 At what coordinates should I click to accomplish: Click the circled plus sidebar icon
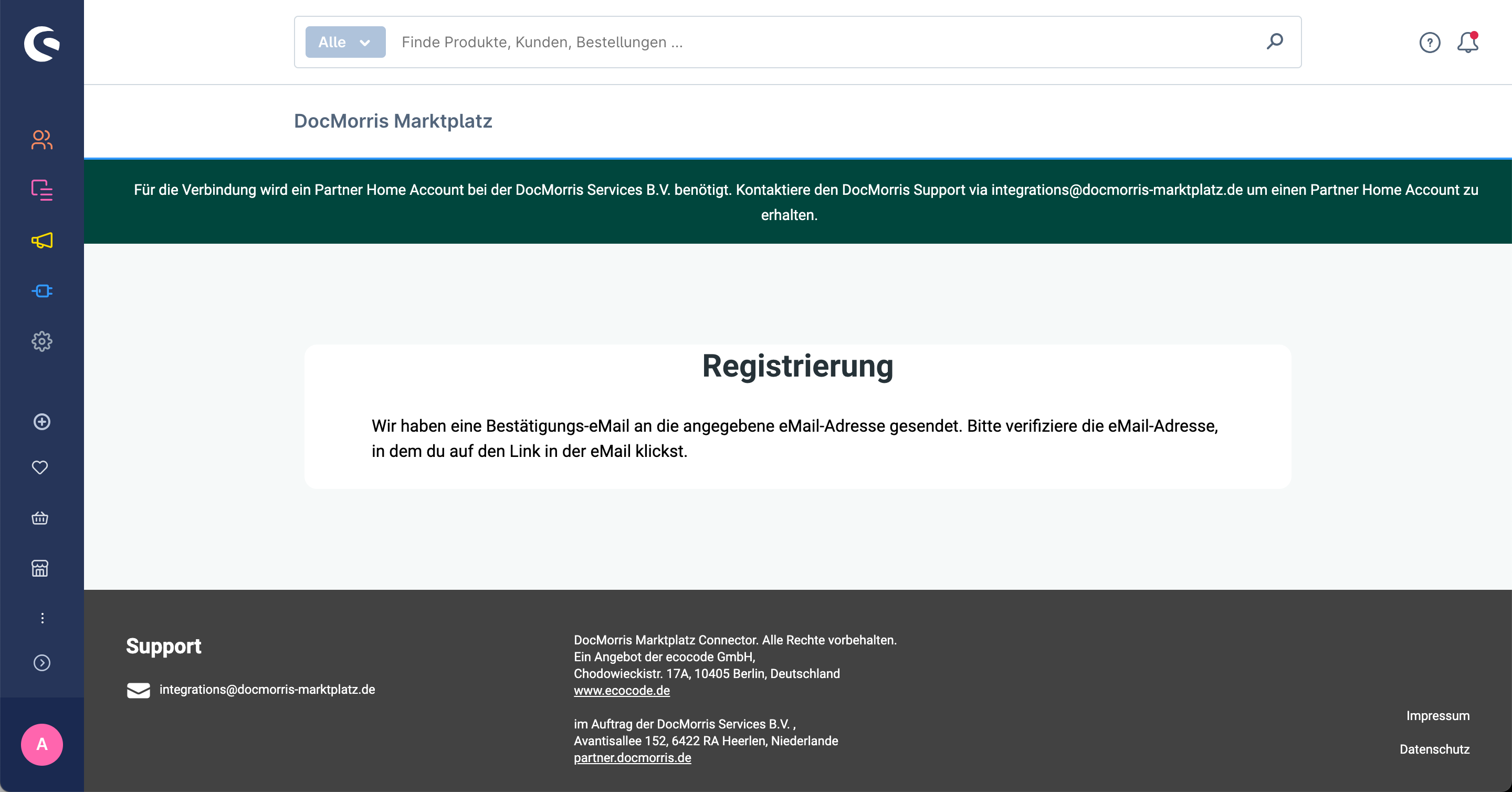(41, 422)
